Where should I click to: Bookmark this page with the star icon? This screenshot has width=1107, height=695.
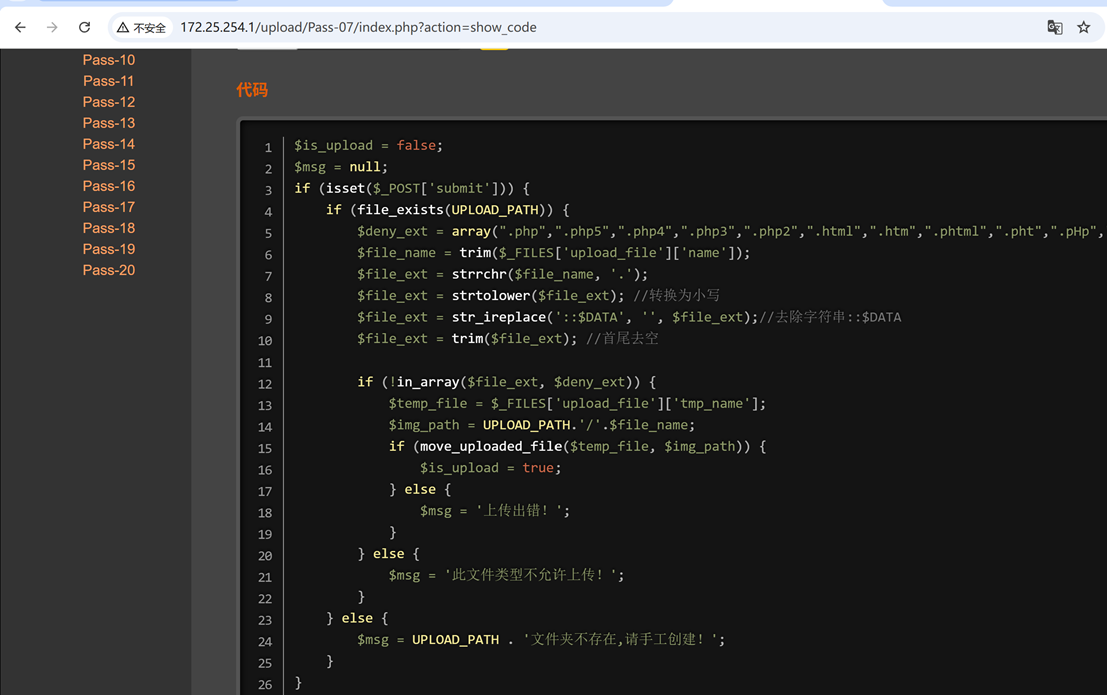pyautogui.click(x=1084, y=28)
